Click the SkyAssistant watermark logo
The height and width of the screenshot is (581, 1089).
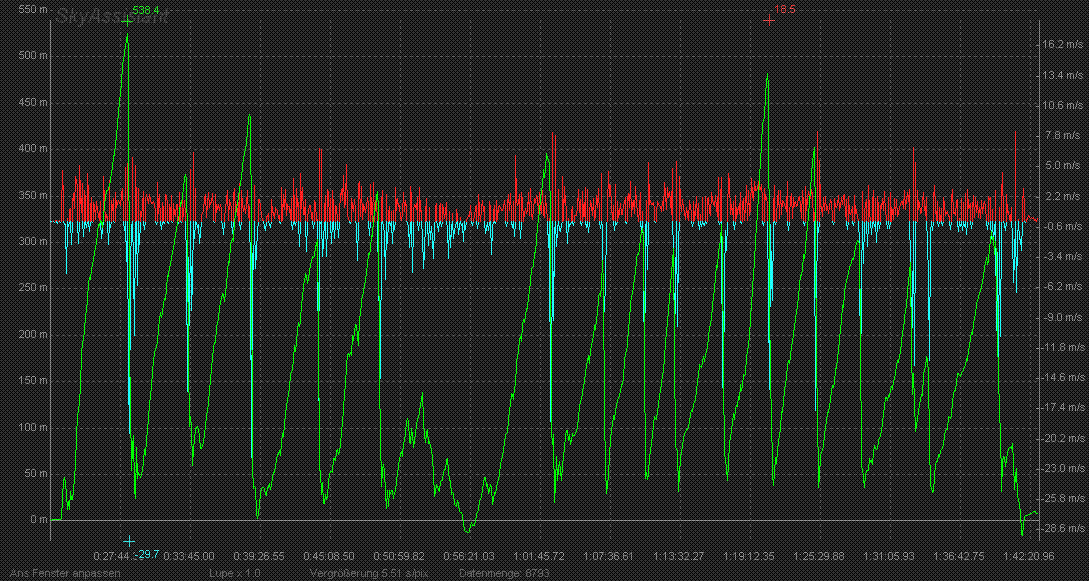point(112,16)
